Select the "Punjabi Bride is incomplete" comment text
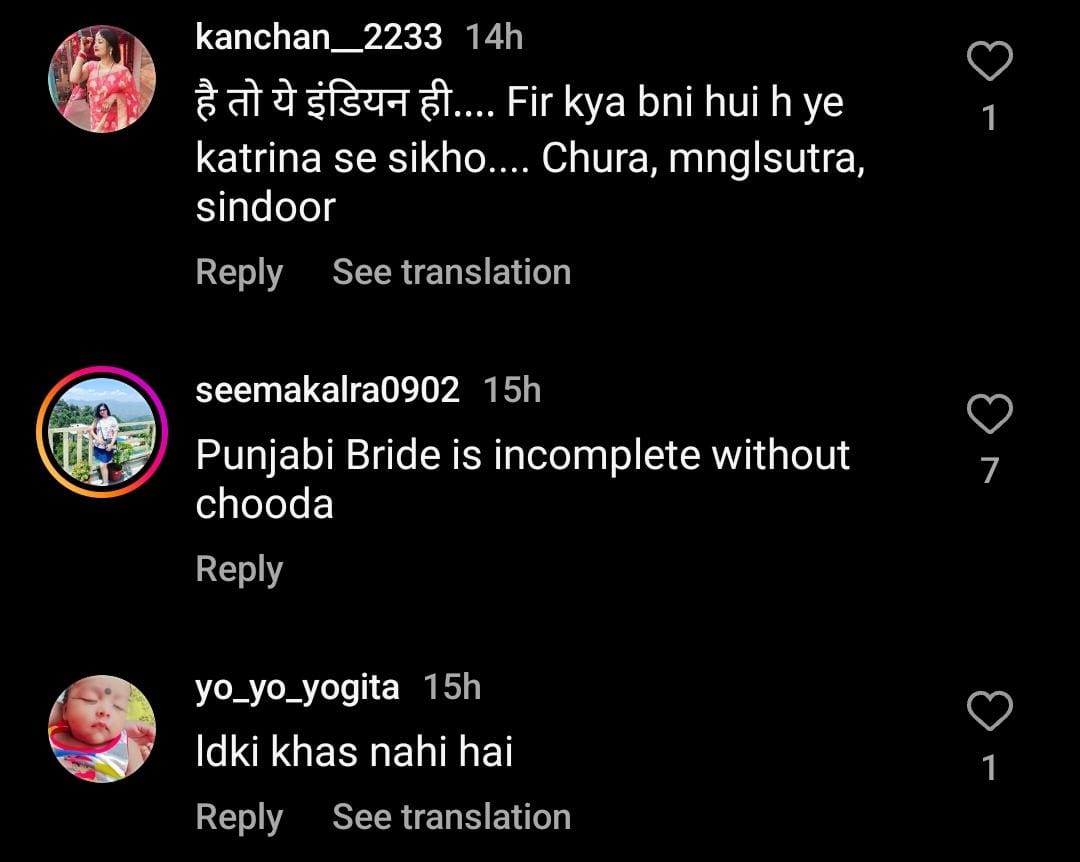Image resolution: width=1080 pixels, height=862 pixels. tap(522, 480)
